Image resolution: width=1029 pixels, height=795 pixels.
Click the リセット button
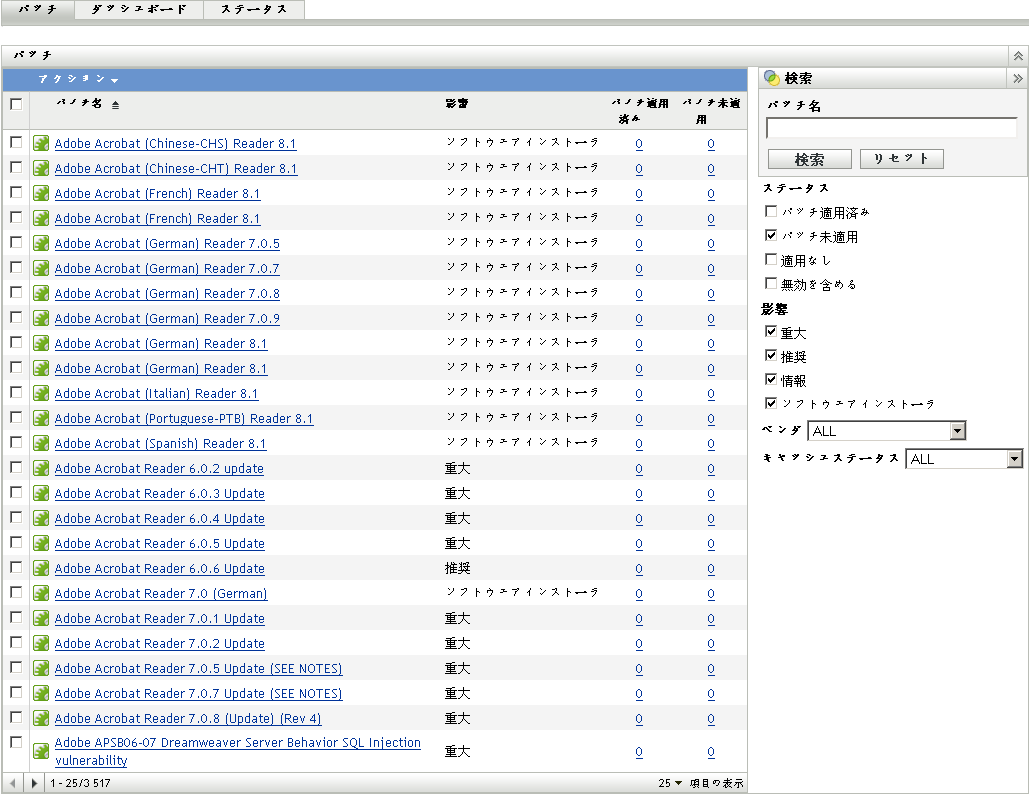tap(901, 159)
